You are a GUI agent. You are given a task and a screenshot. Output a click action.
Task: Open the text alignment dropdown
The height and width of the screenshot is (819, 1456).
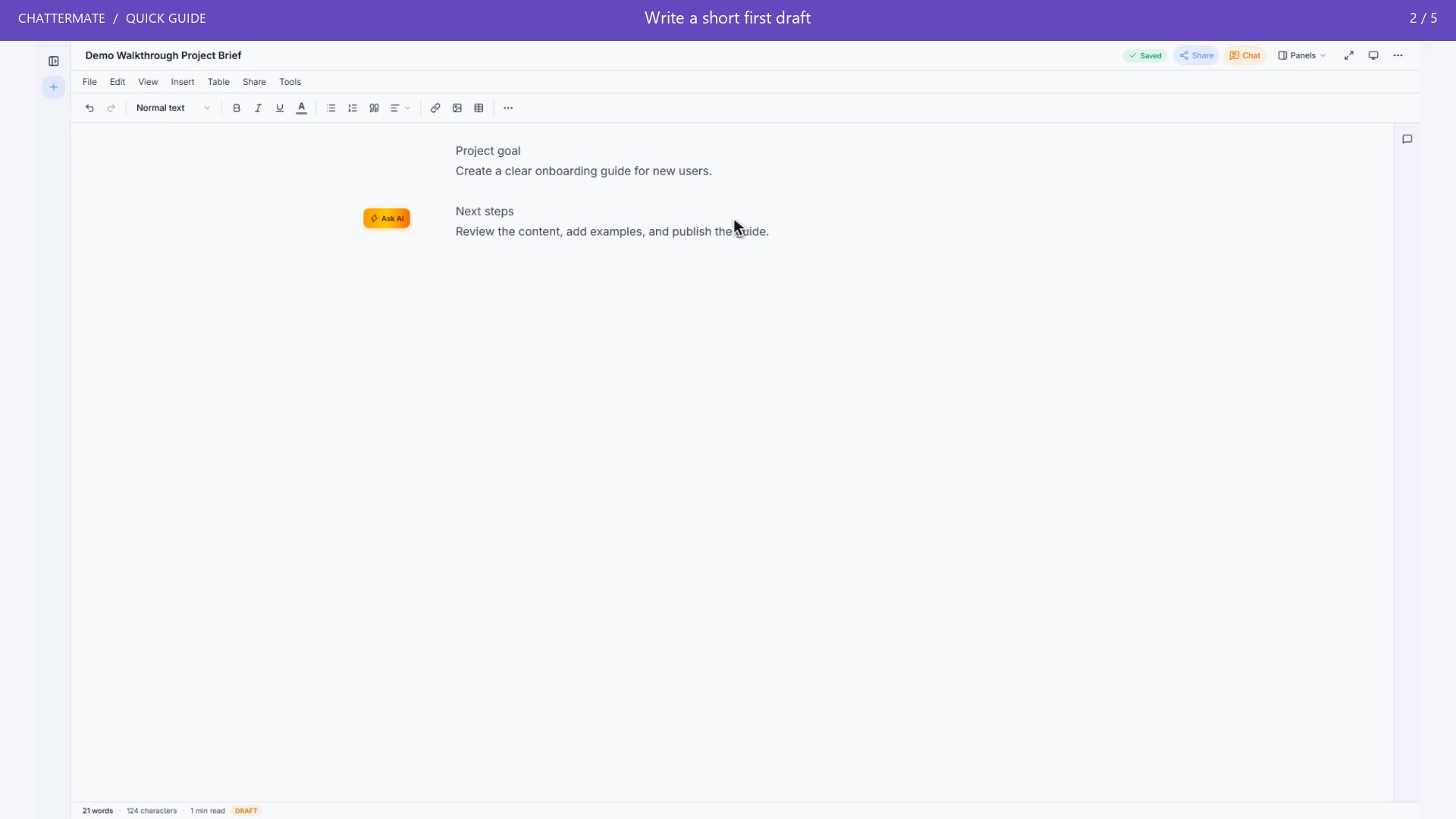400,108
